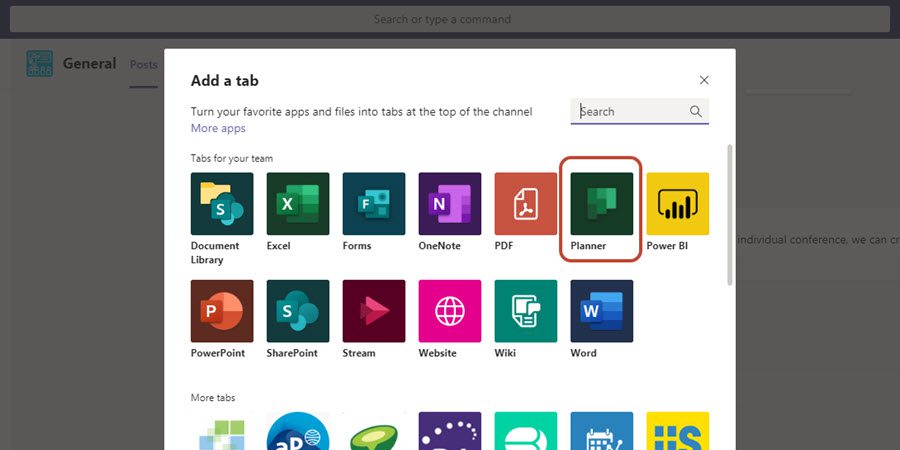
Task: Open the More apps link
Action: pos(218,128)
